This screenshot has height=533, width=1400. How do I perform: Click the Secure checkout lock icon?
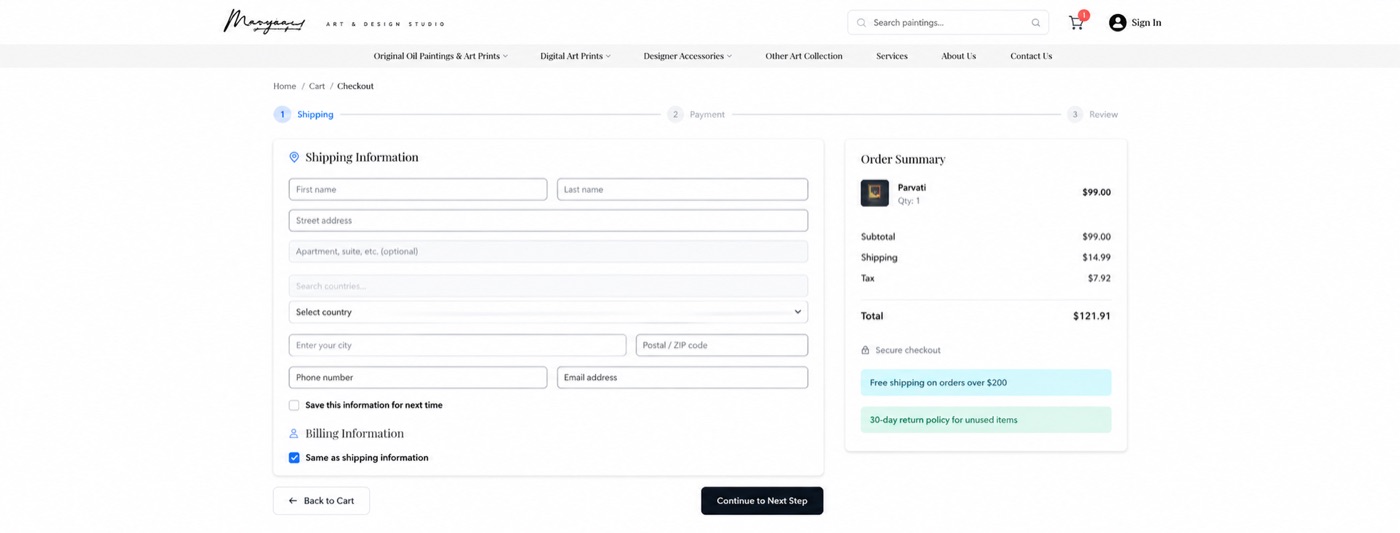(866, 350)
